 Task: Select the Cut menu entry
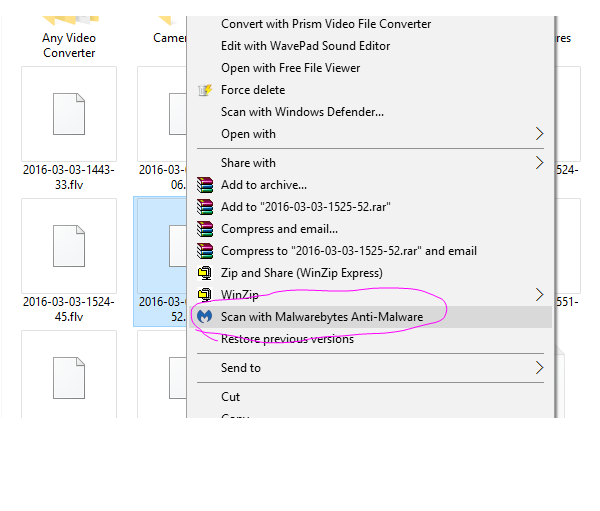pos(231,397)
